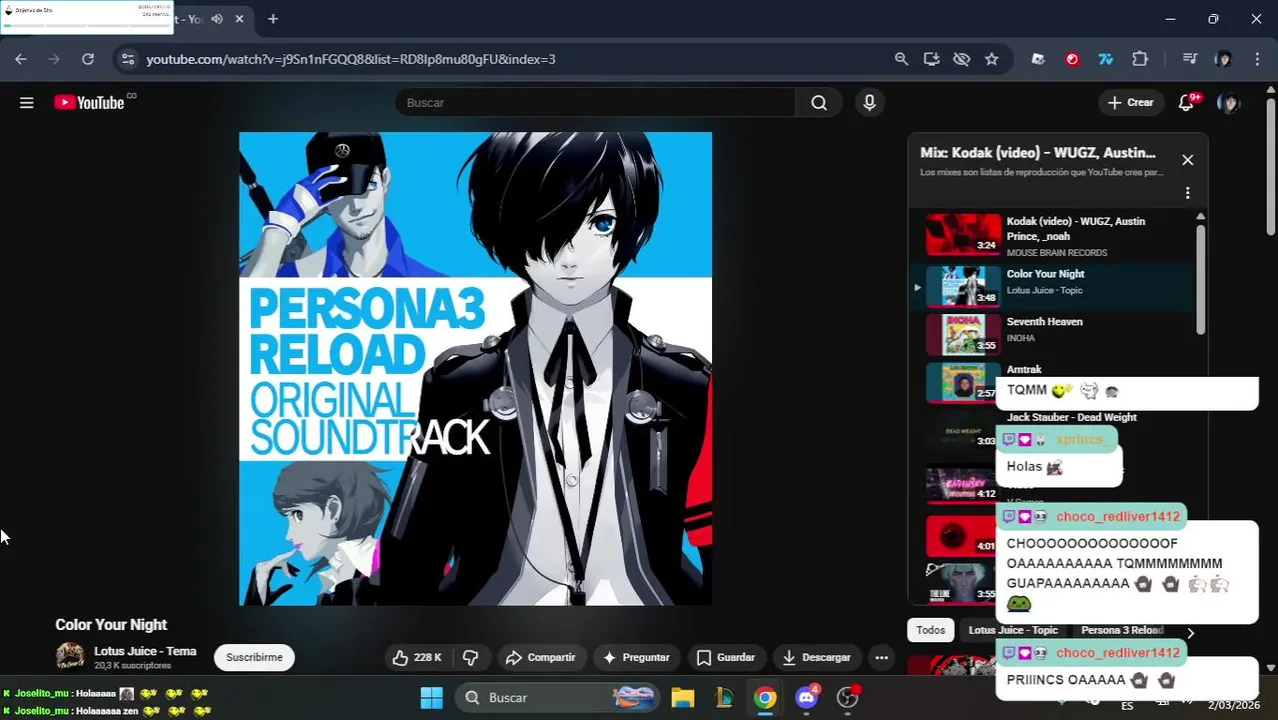1278x720 pixels.
Task: Open Chrome profile avatar in toolbar
Action: (x=1223, y=59)
